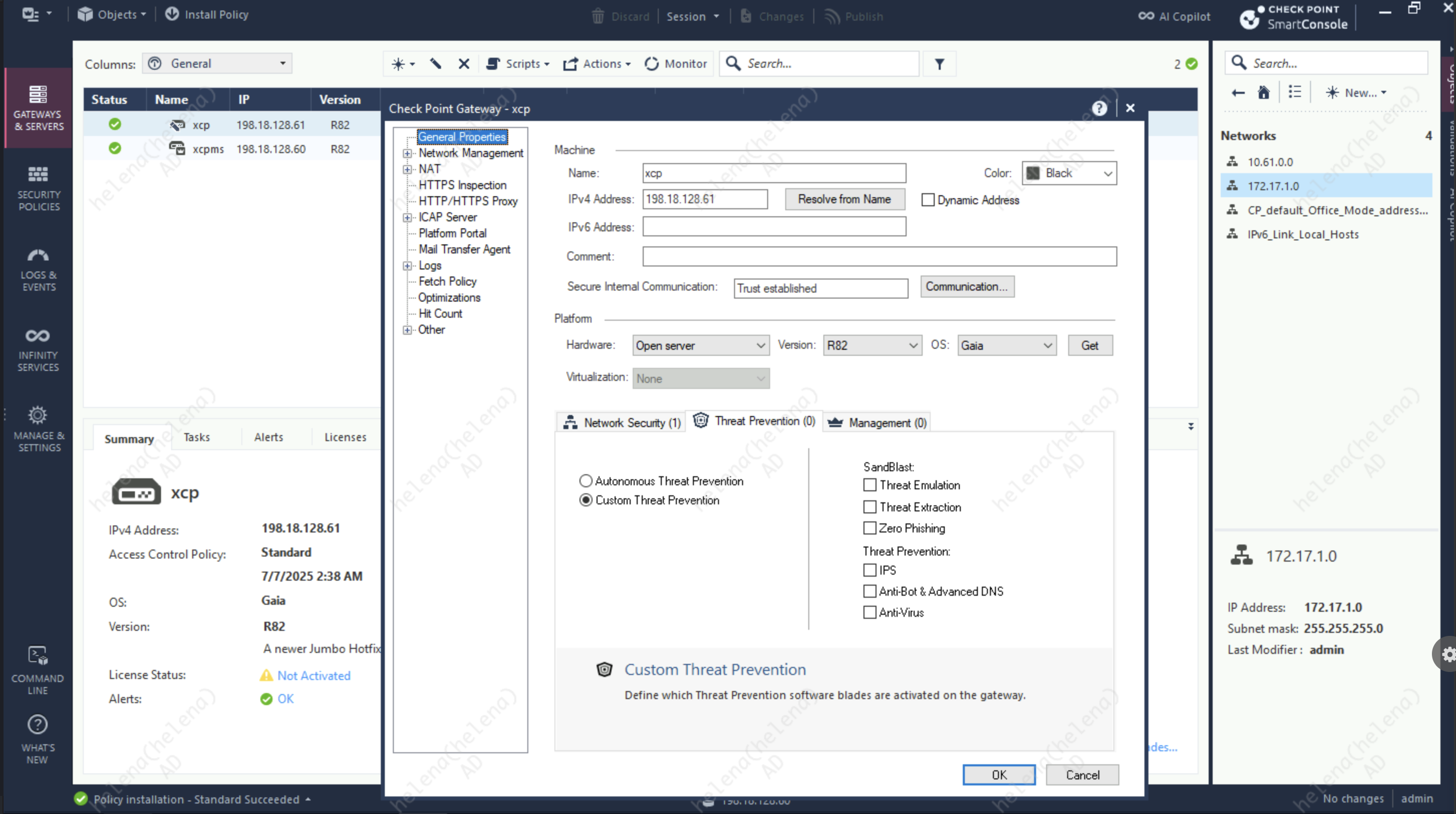Enable the Threat Emulation checkbox
The width and height of the screenshot is (1456, 814).
click(870, 485)
